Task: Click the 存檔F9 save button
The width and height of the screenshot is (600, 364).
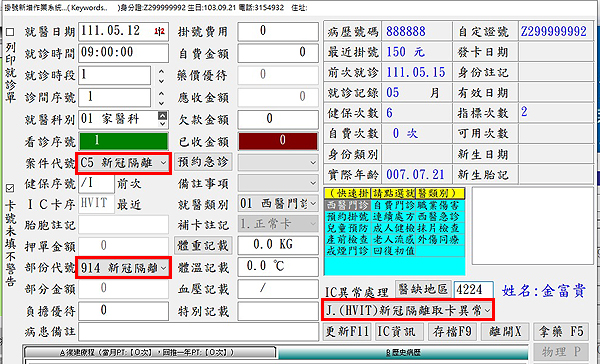Action: point(452,331)
